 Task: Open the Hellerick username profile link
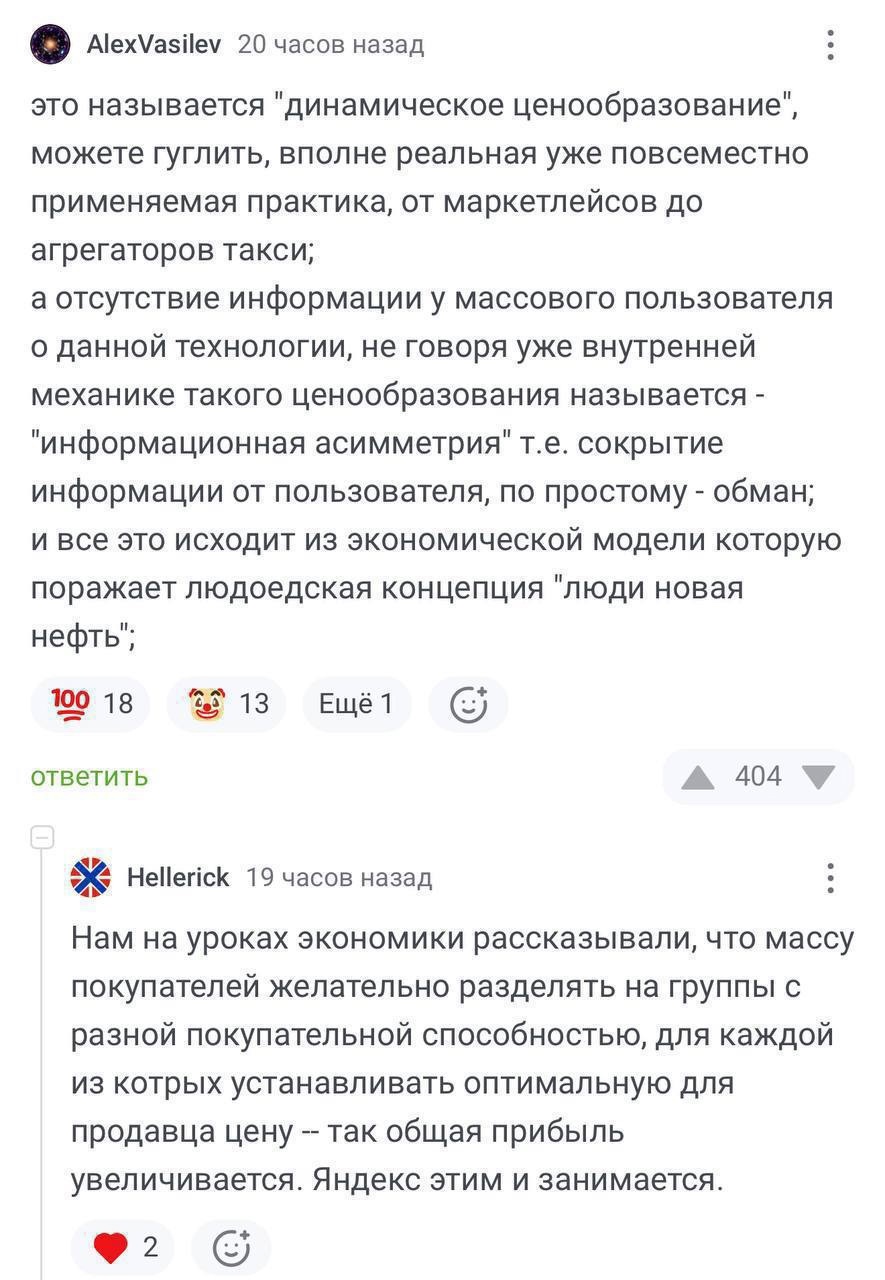pos(178,878)
